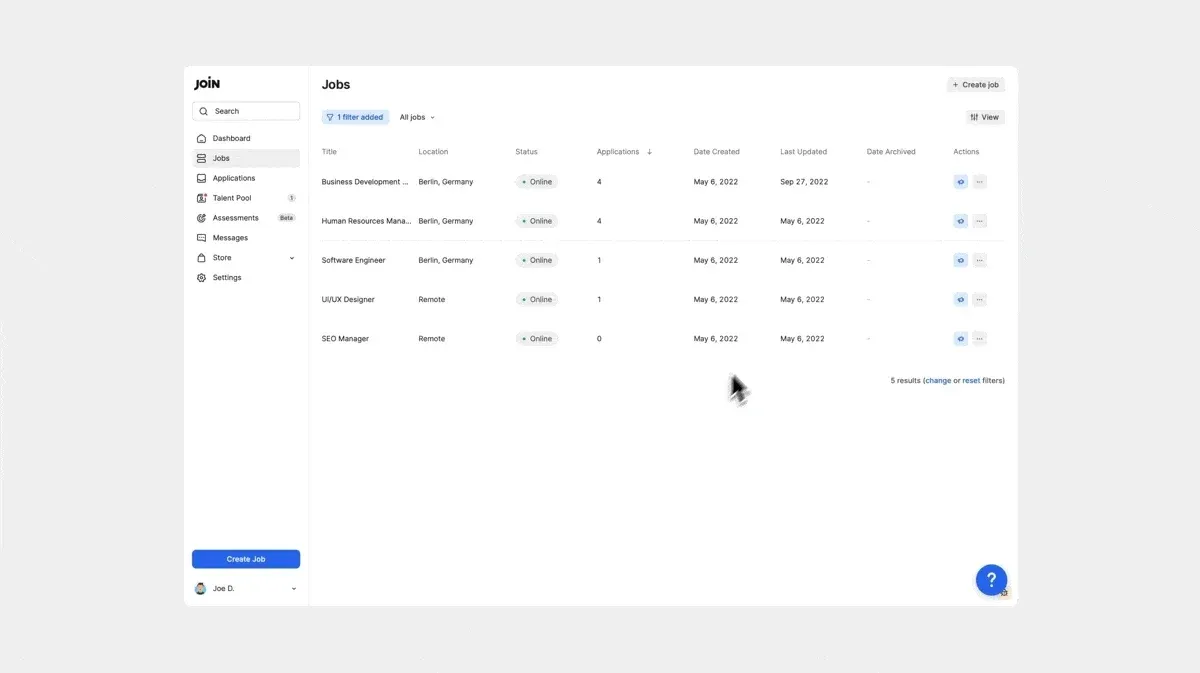This screenshot has height=673, width=1200.
Task: Click the Assessments target icon
Action: point(202,218)
